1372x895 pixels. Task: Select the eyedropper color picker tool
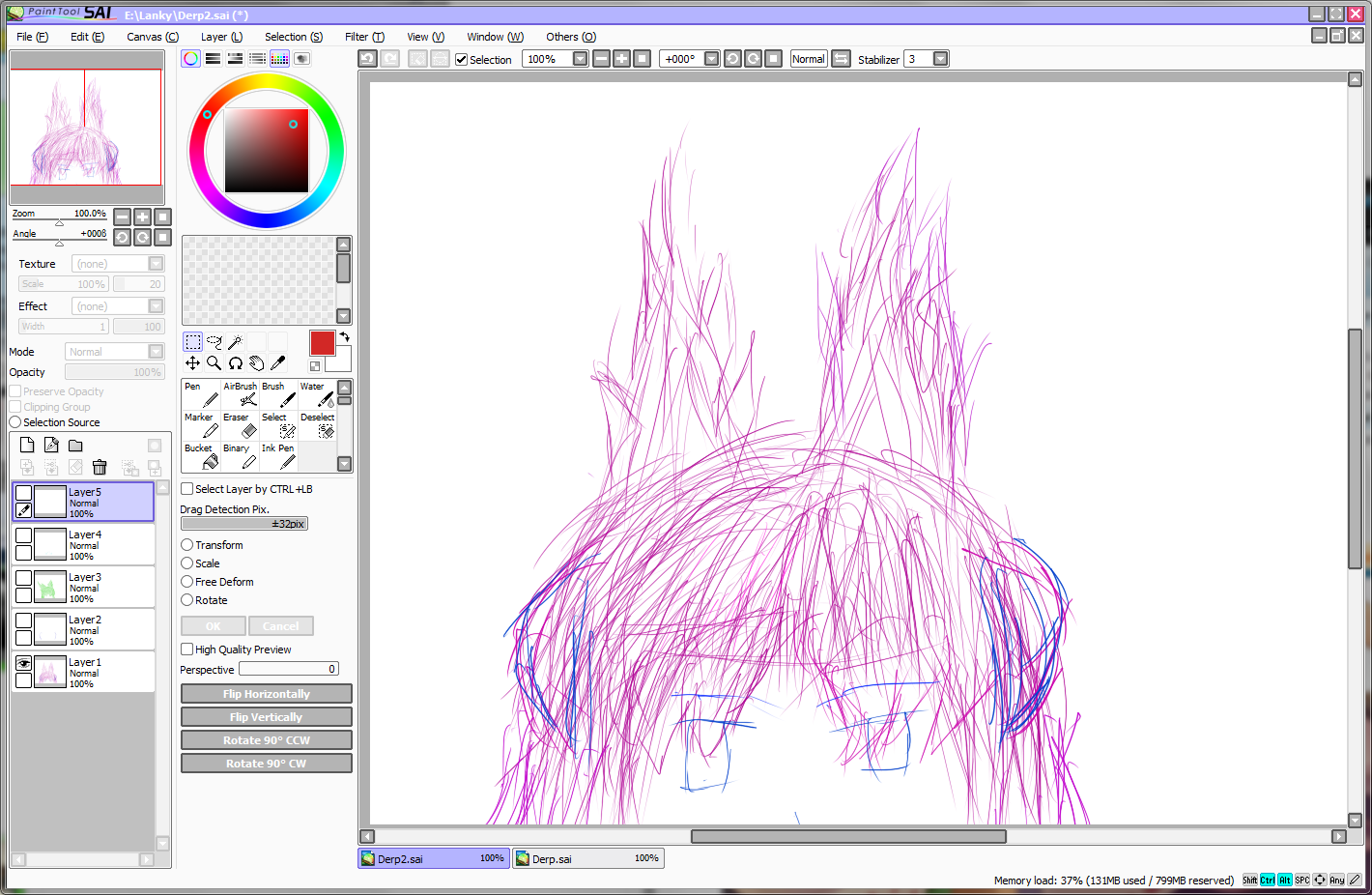tap(277, 363)
